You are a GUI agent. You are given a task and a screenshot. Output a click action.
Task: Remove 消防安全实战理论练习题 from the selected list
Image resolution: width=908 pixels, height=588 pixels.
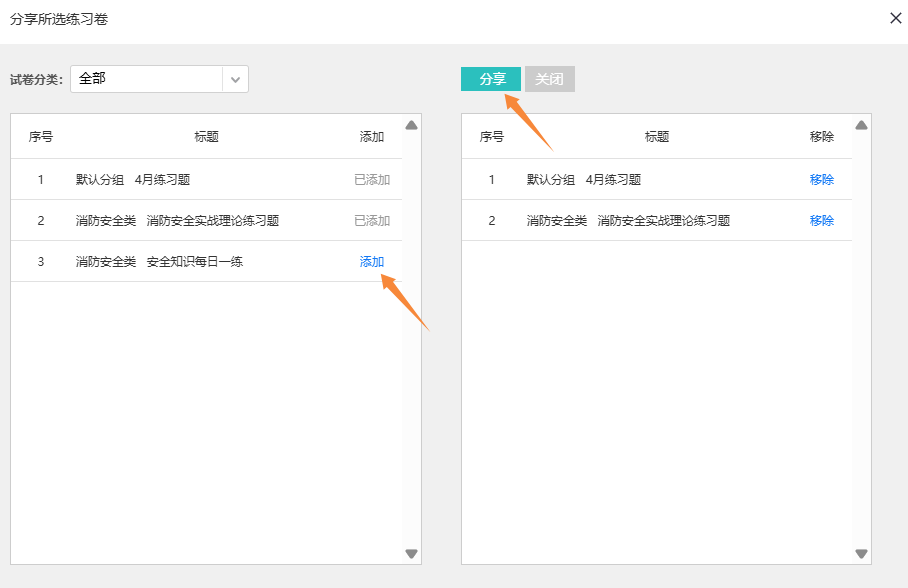pyautogui.click(x=821, y=221)
